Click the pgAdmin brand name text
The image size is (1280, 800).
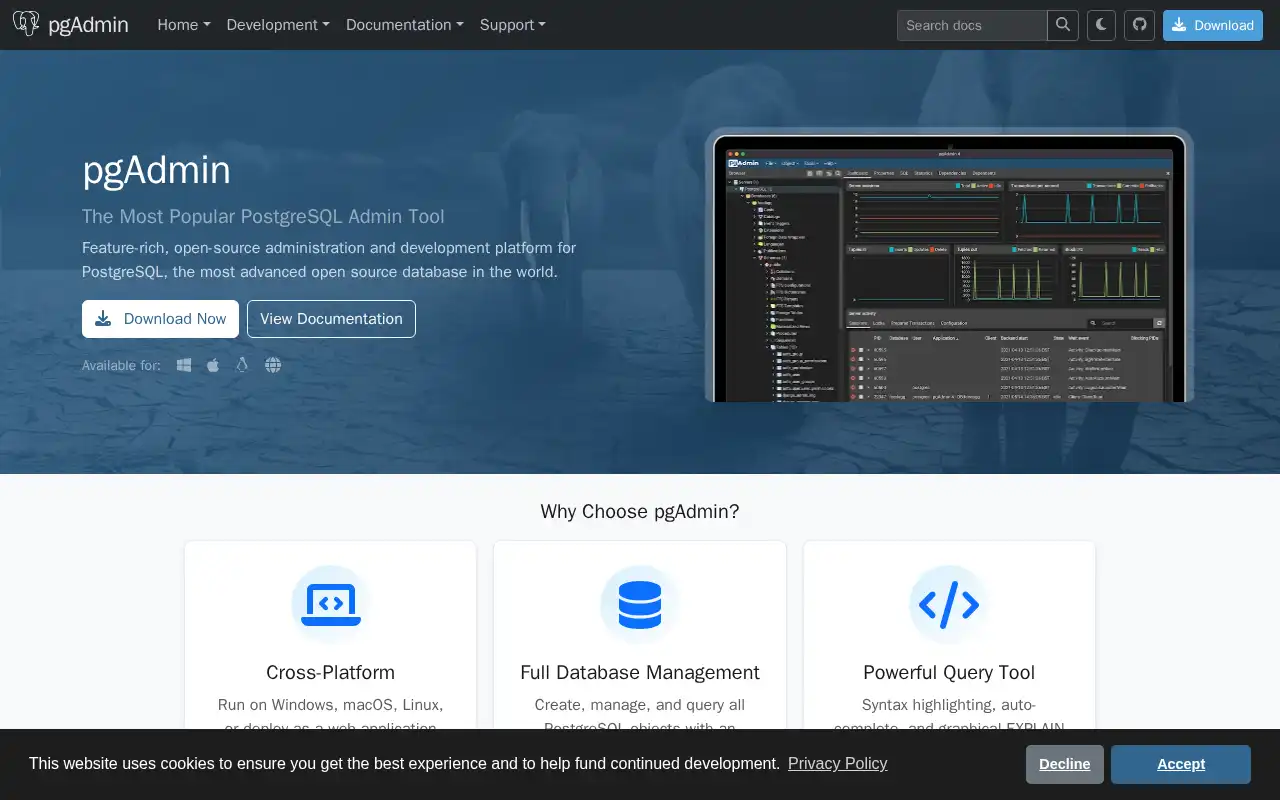click(x=88, y=25)
